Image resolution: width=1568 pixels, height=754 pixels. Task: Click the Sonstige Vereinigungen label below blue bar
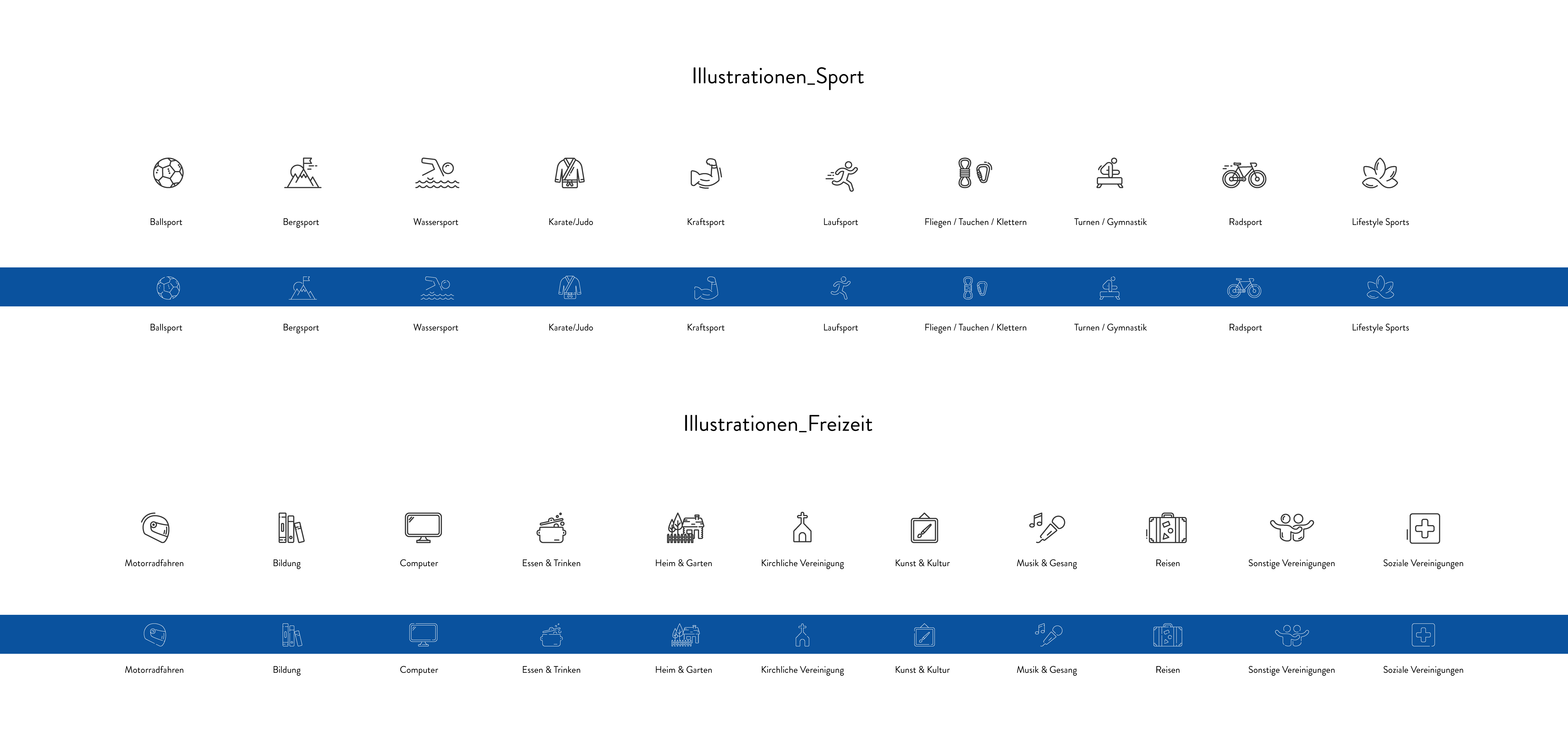pyautogui.click(x=1292, y=670)
